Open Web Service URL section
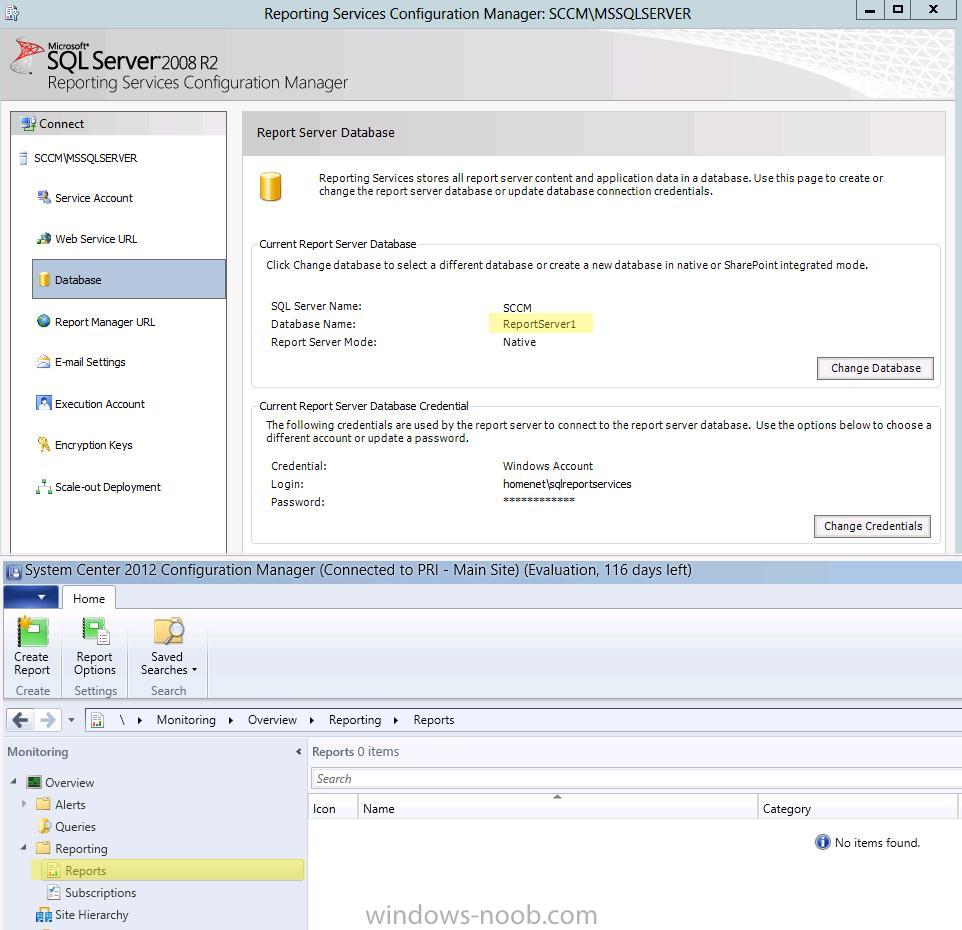This screenshot has width=962, height=930. (96, 239)
